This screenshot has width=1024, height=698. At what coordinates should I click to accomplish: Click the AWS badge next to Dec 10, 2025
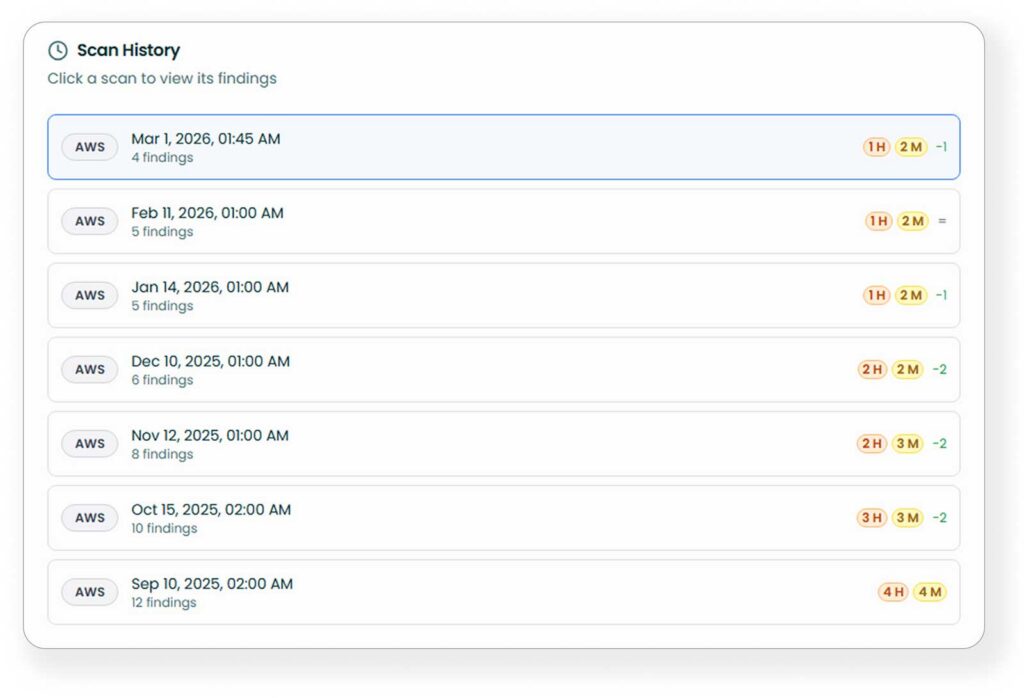click(x=89, y=369)
